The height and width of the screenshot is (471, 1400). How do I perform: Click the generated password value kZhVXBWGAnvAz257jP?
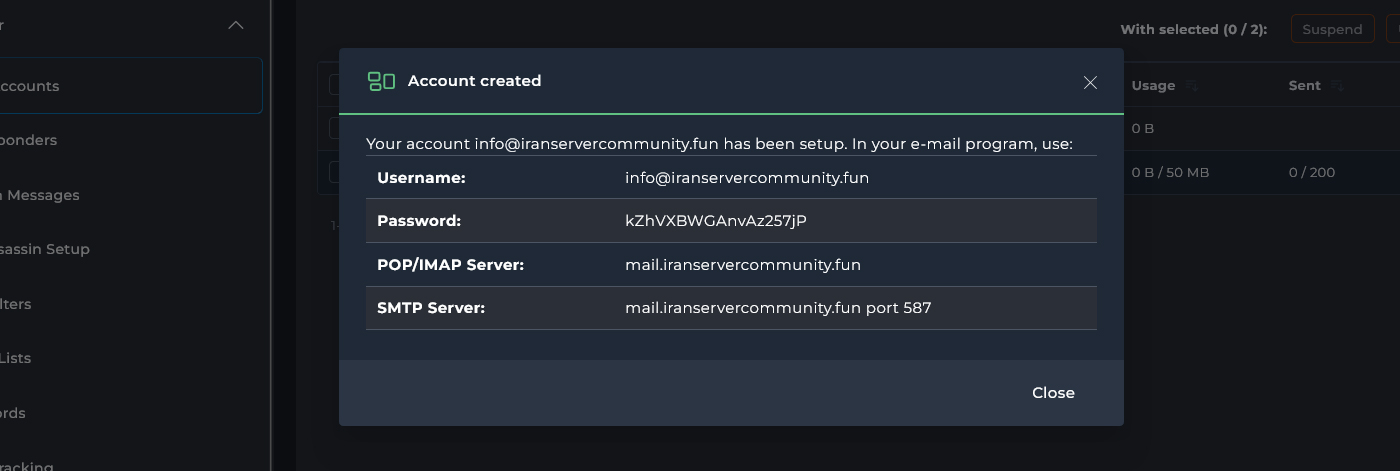[x=715, y=221]
